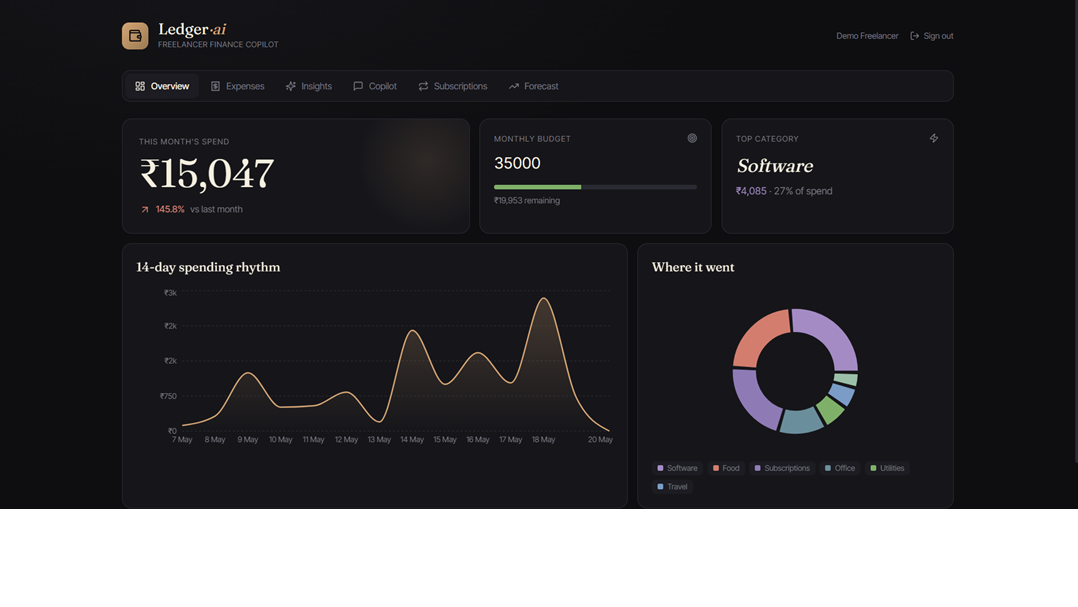This screenshot has width=1078, height=607.
Task: Click the ₹19,953 remaining text
Action: tap(527, 201)
